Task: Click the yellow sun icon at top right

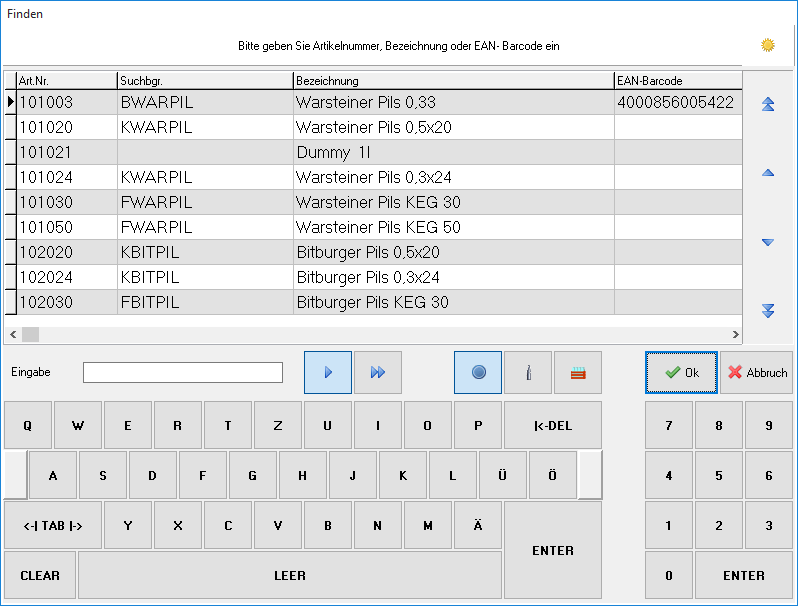Action: (767, 45)
